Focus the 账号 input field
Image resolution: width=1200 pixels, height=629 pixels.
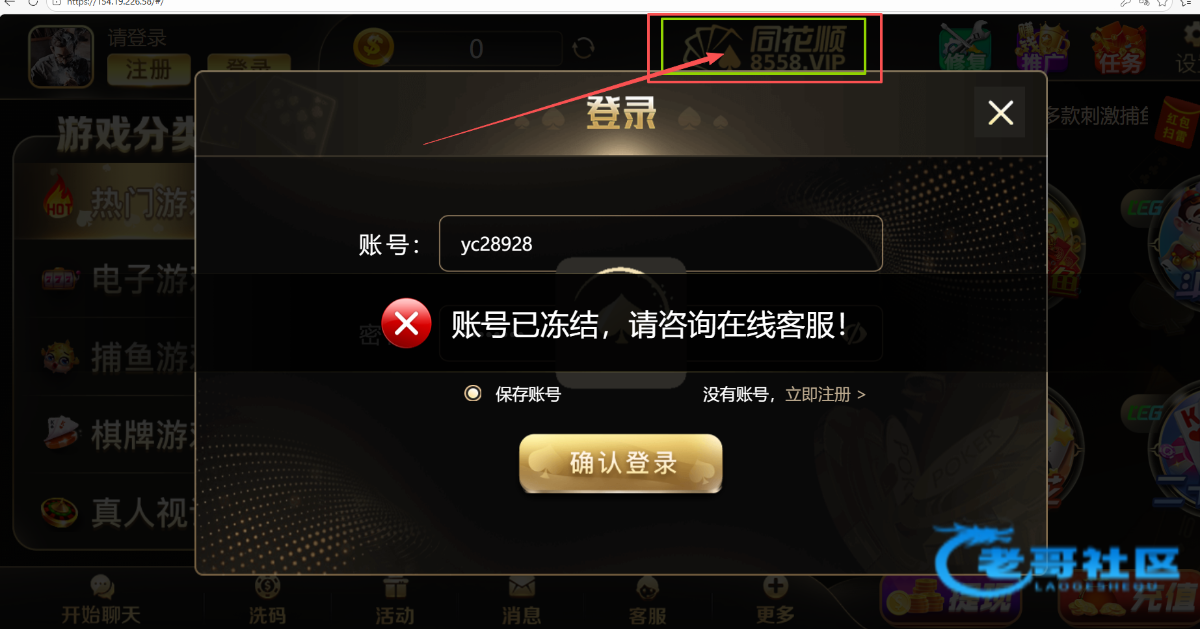[x=660, y=243]
